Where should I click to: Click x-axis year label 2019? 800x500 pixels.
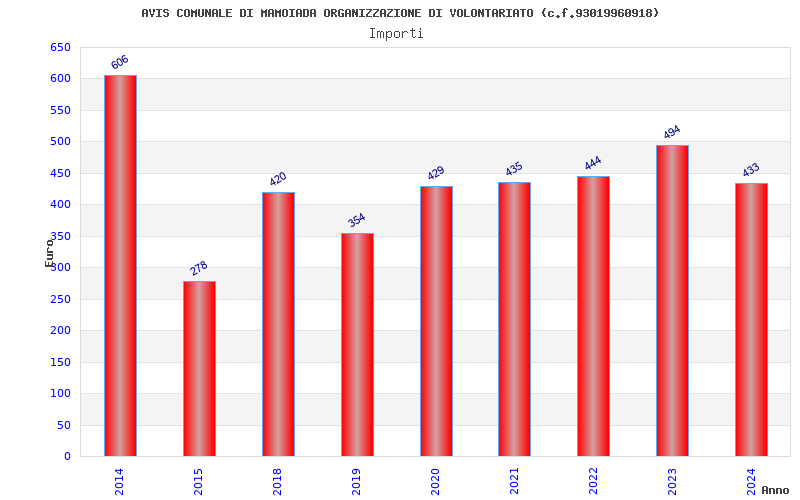coord(356,482)
